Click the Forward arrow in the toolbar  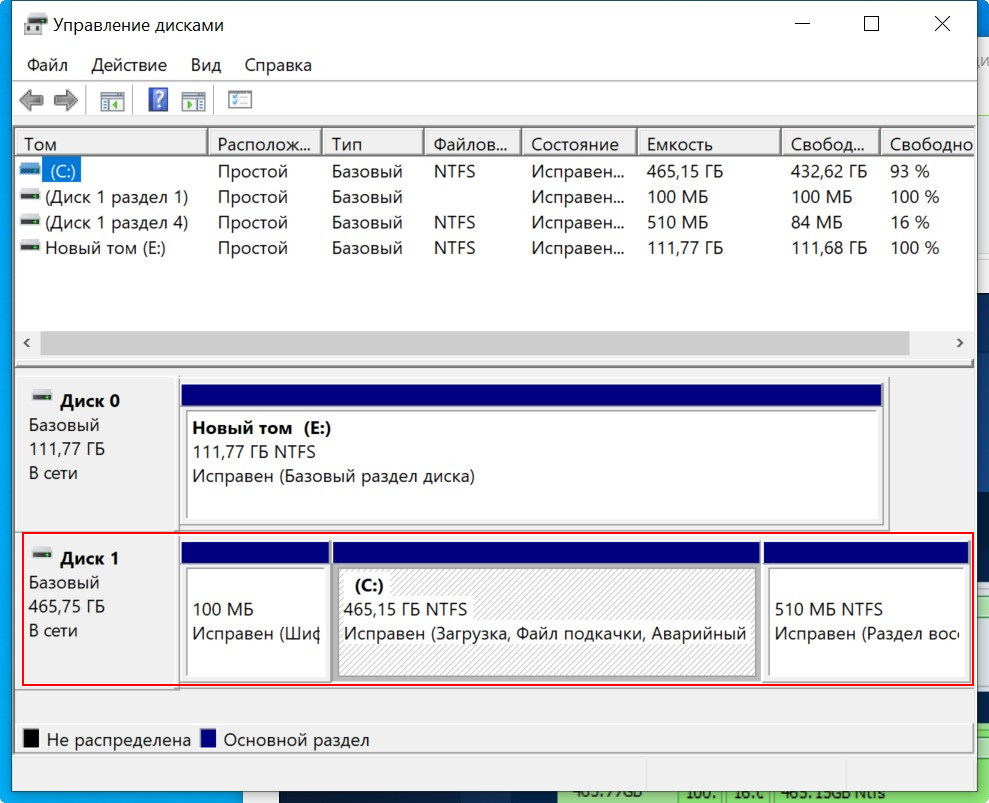[66, 100]
